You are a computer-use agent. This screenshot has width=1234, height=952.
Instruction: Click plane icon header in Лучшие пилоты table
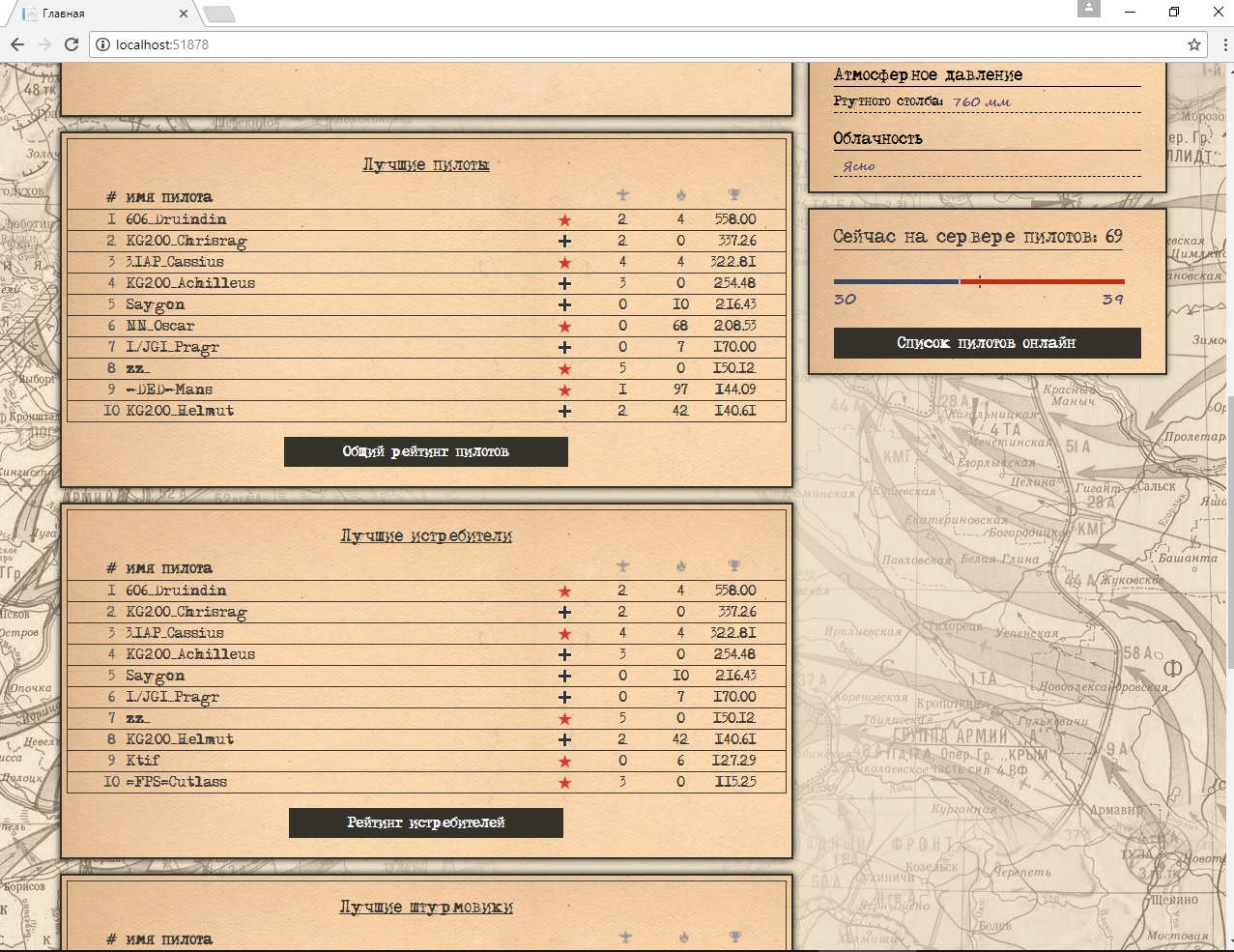(x=622, y=195)
